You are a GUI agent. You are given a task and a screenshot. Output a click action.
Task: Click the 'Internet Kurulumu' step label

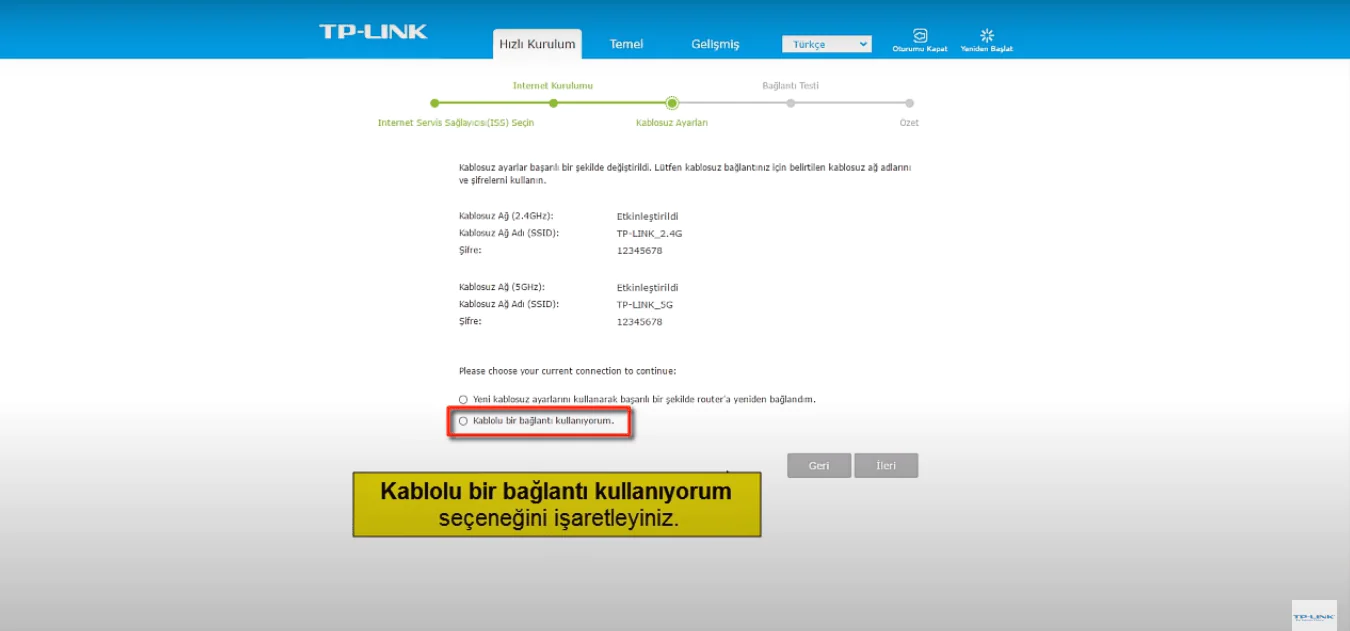[553, 86]
